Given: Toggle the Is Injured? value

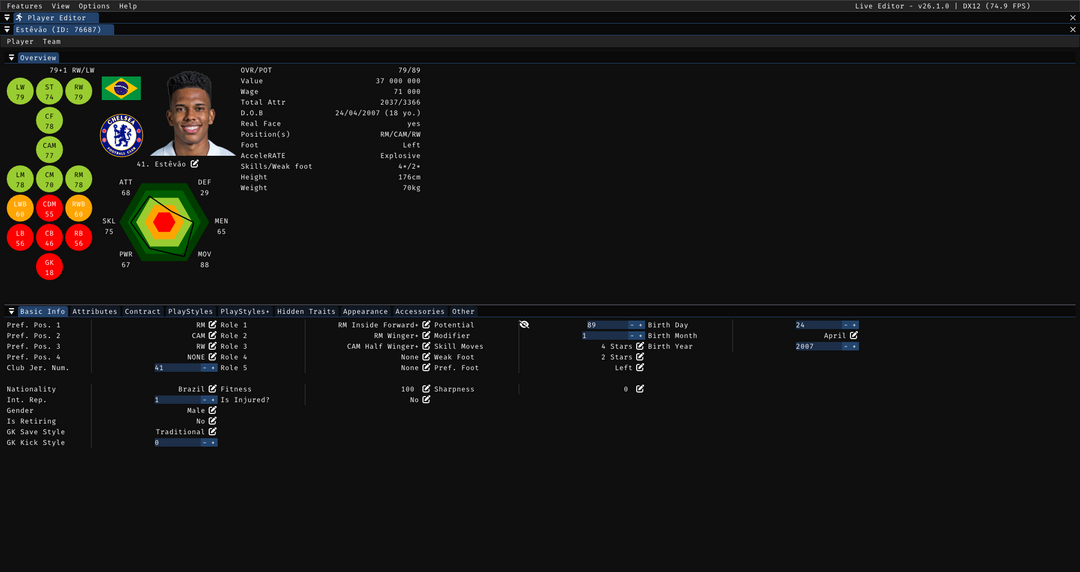Looking at the screenshot, I should click(x=426, y=400).
